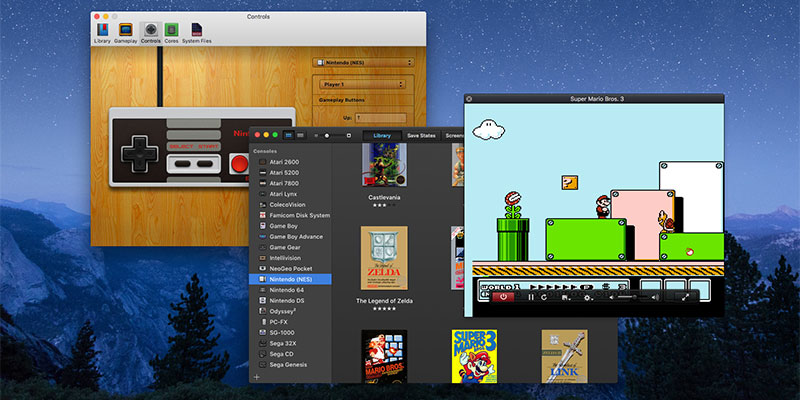Click the red power button in game overlay

(x=503, y=296)
